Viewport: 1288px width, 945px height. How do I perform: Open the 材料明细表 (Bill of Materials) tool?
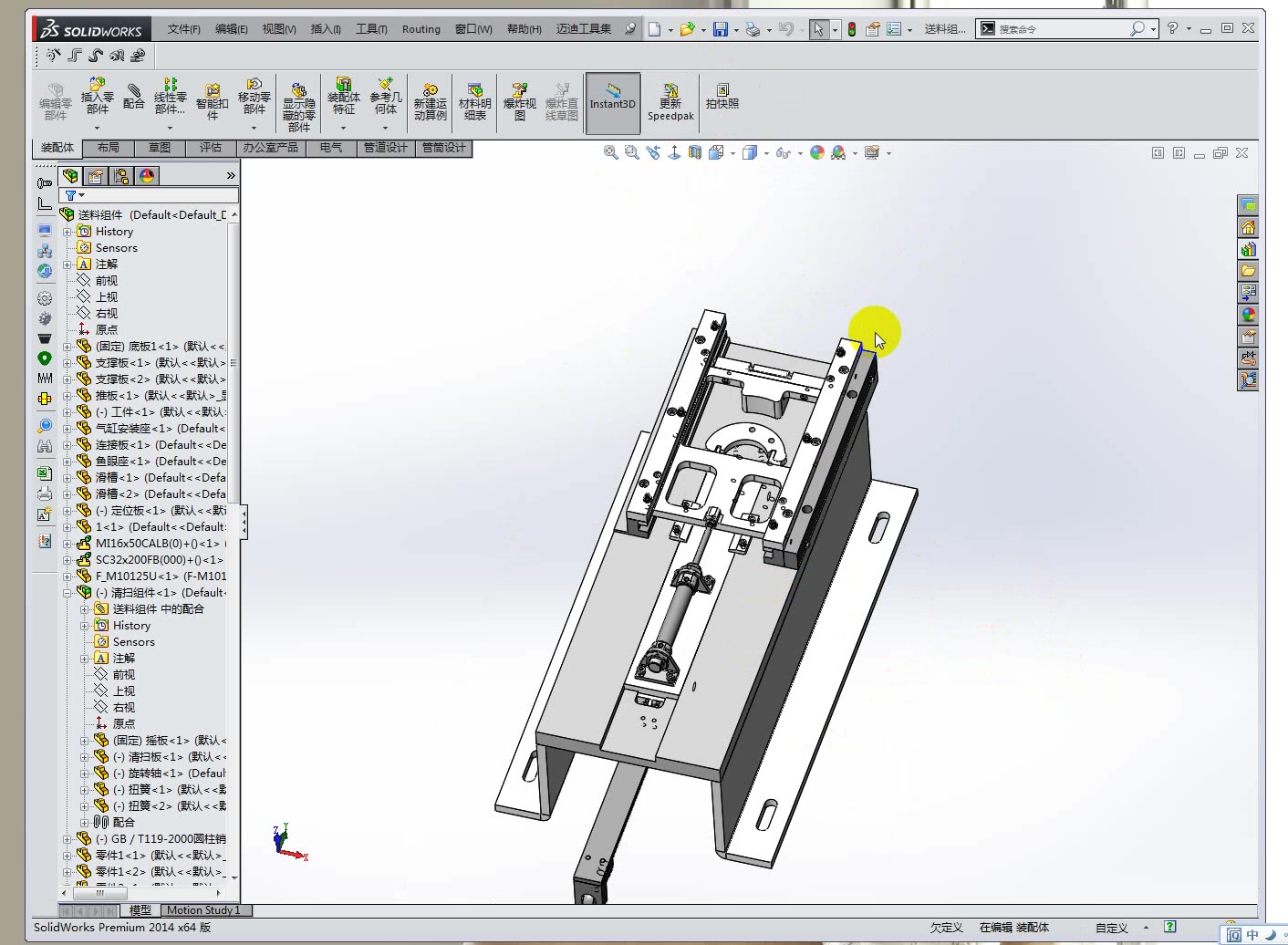[x=474, y=100]
